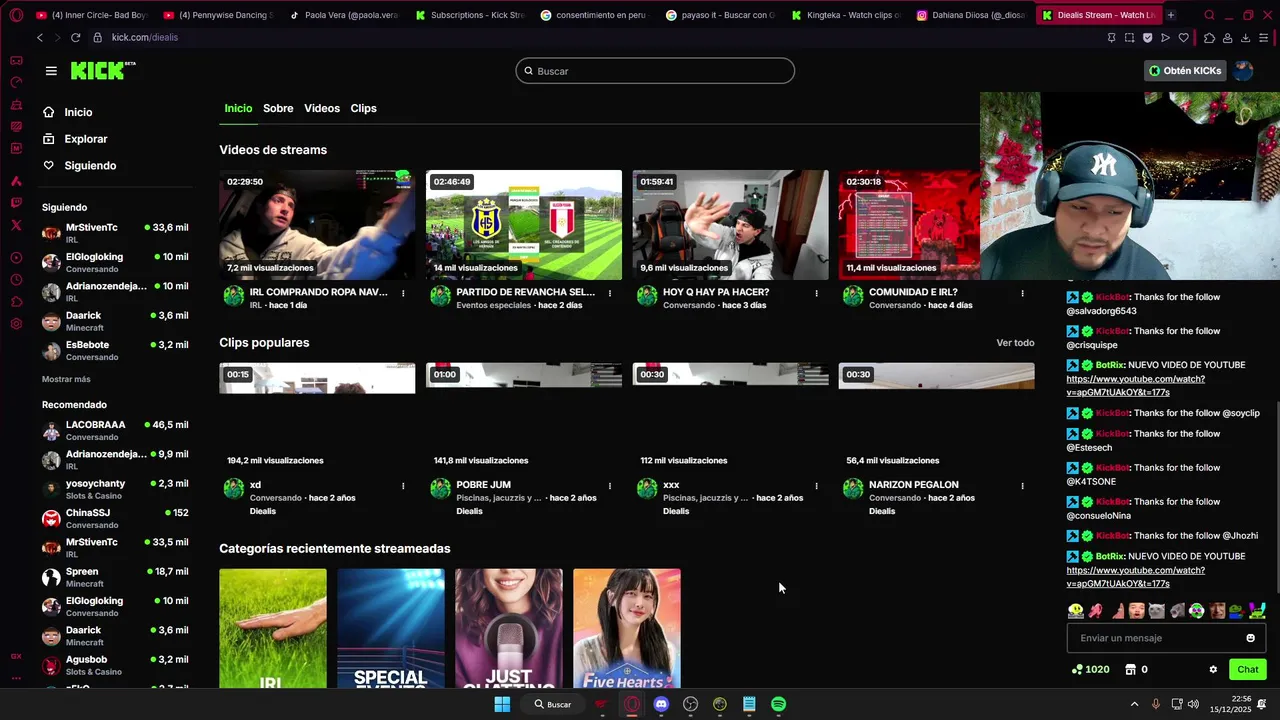The width and height of the screenshot is (1280, 720).
Task: Open the emoji picker in message box
Action: coord(1250,638)
